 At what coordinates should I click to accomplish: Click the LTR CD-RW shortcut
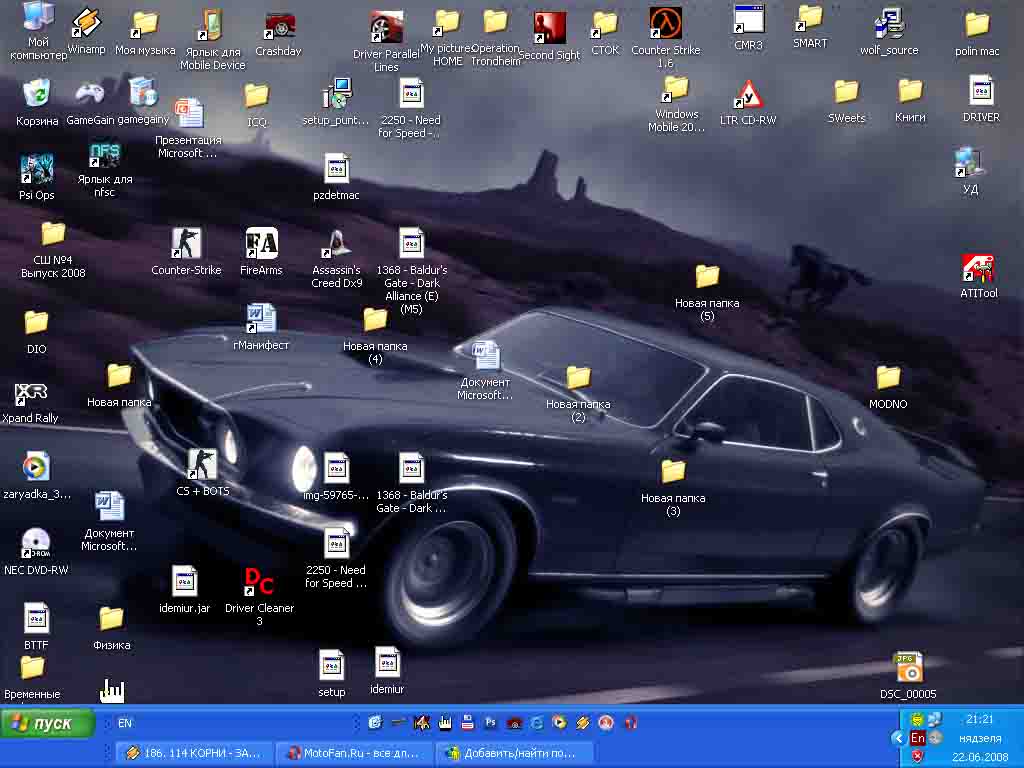[748, 94]
